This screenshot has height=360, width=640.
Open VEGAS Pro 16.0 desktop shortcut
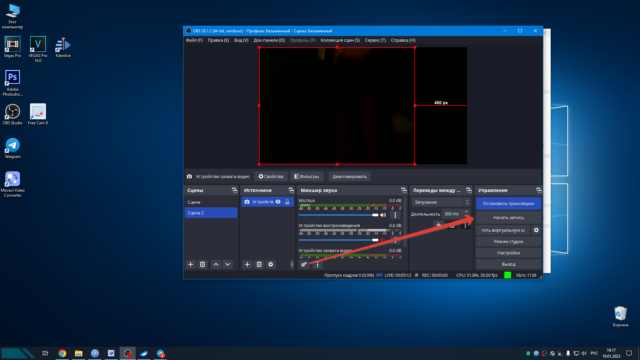click(38, 49)
